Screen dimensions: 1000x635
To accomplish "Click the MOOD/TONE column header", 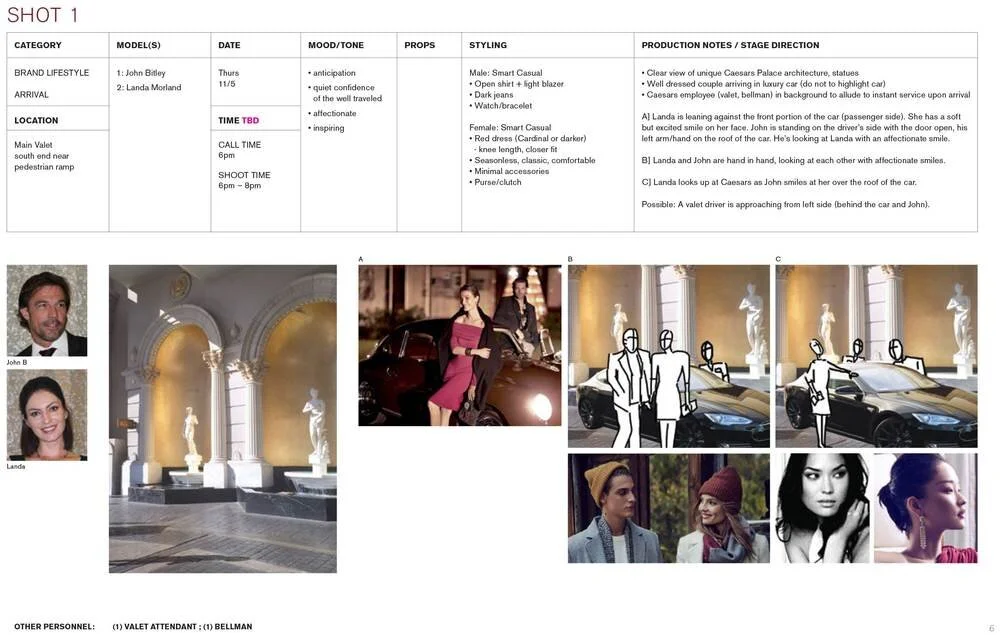I will point(335,45).
